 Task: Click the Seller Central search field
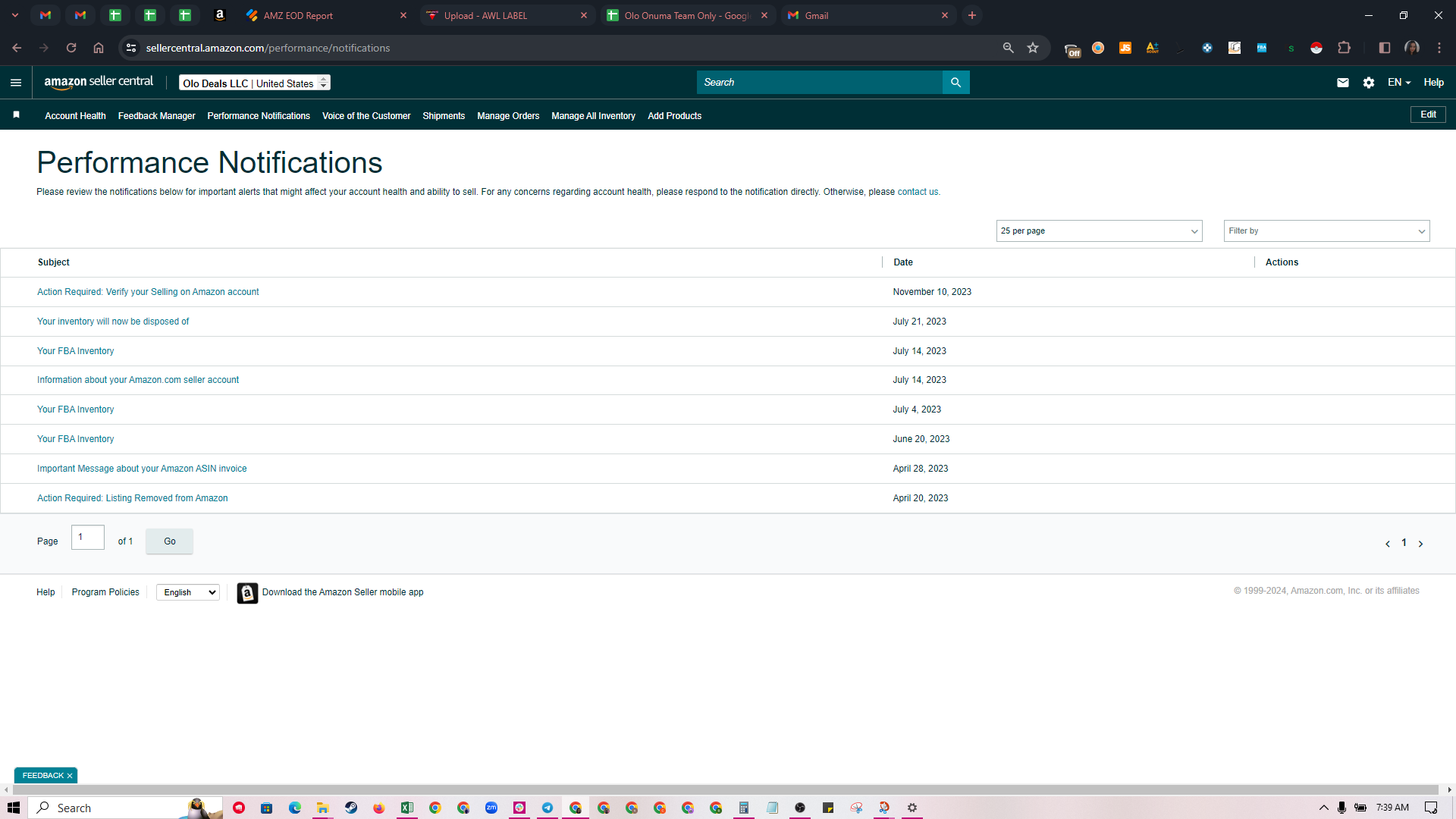(x=819, y=83)
